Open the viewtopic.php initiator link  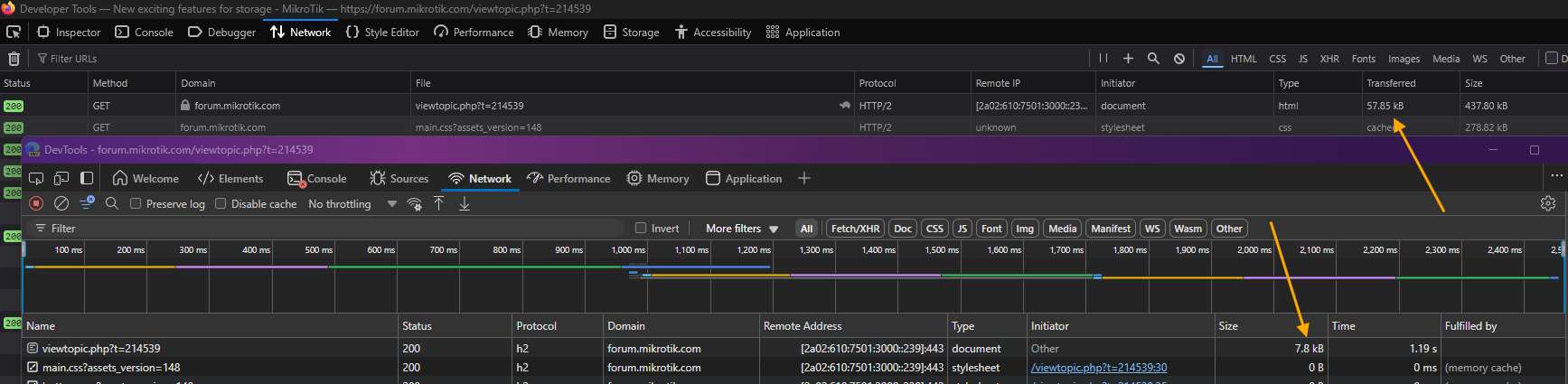[x=1098, y=368]
